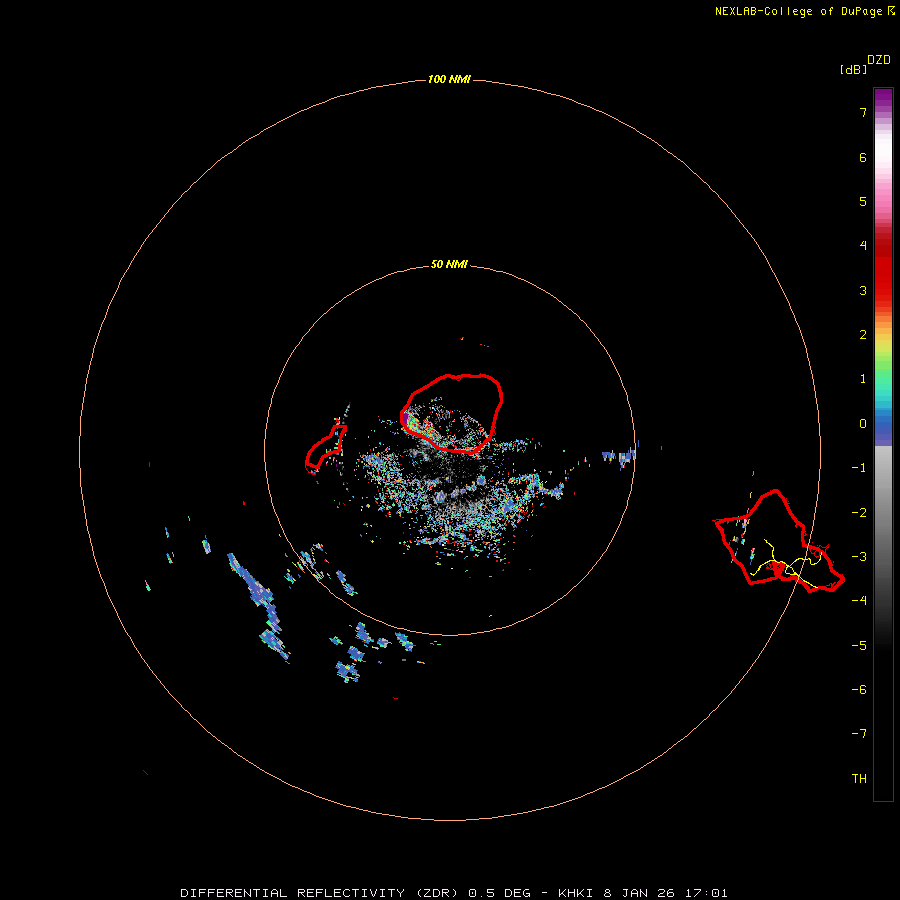Click the red 3 dB segment of color bar
The height and width of the screenshot is (900, 900).
[883, 281]
